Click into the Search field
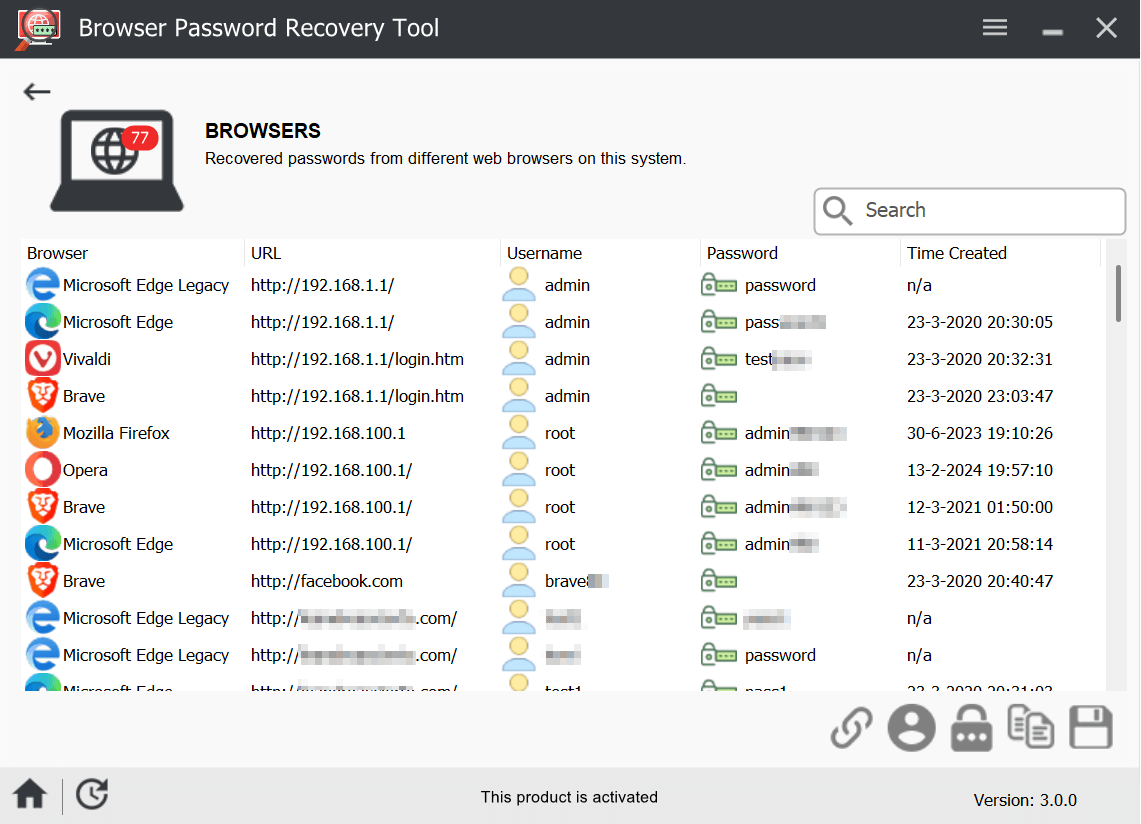The height and width of the screenshot is (824, 1141). (x=985, y=211)
